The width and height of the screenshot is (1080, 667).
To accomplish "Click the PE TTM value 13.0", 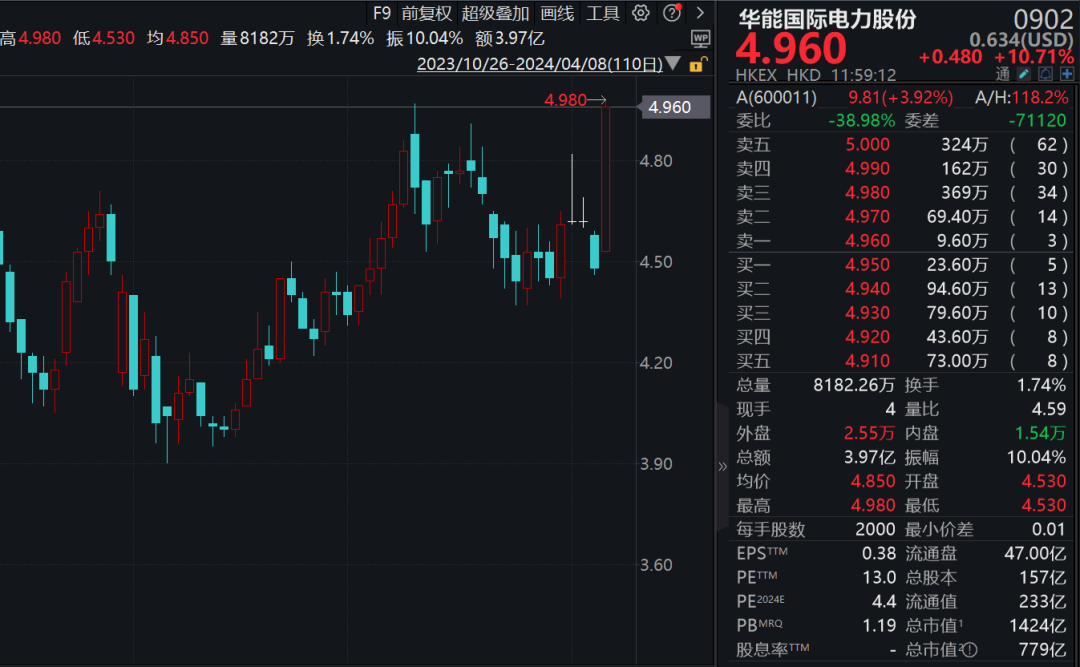I will pyautogui.click(x=879, y=577).
